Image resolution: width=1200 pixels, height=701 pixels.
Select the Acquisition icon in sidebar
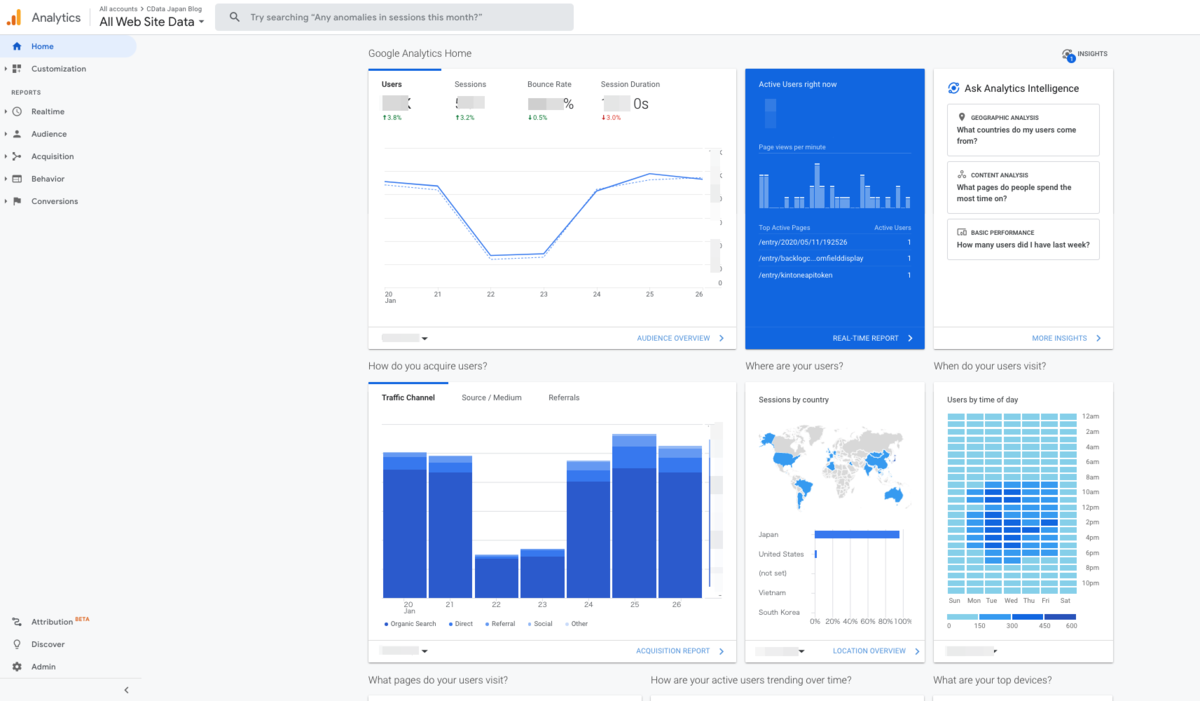click(17, 157)
